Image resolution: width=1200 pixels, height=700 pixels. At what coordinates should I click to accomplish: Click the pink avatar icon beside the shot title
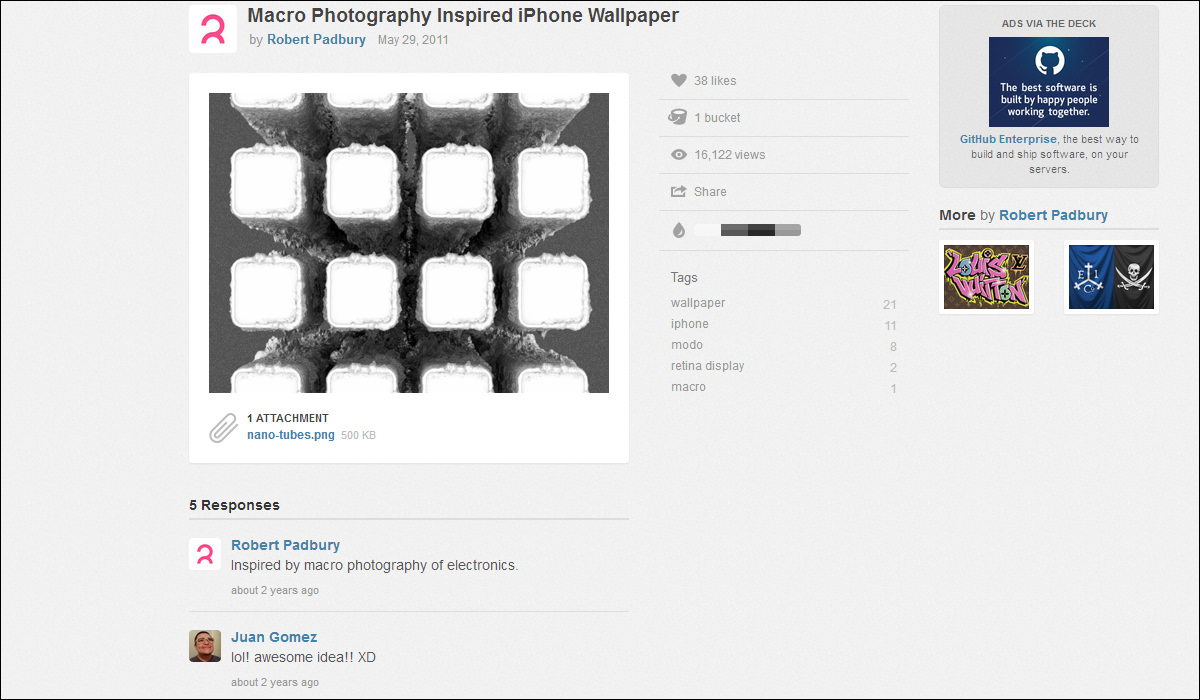[x=213, y=29]
